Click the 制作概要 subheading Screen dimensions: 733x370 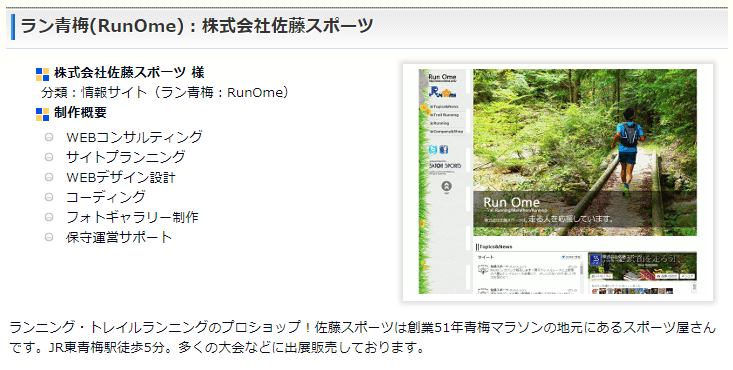80,113
